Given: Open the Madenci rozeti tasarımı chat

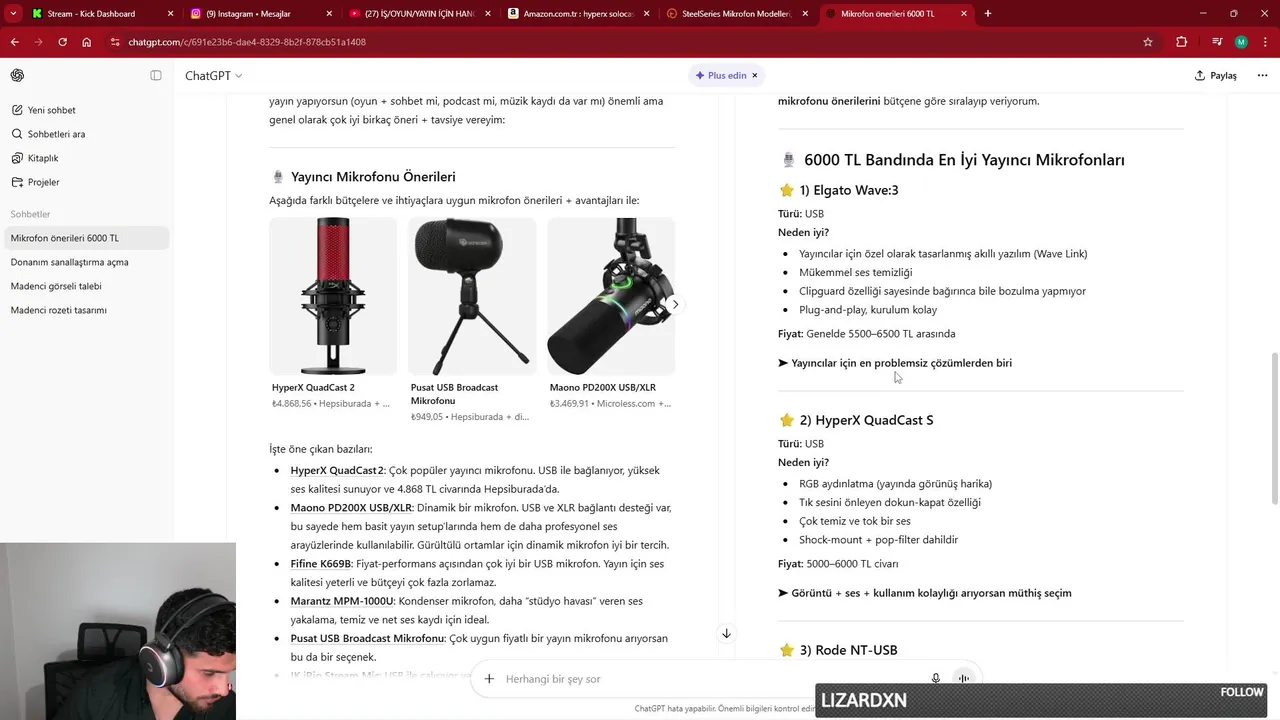Looking at the screenshot, I should pyautogui.click(x=87, y=310).
